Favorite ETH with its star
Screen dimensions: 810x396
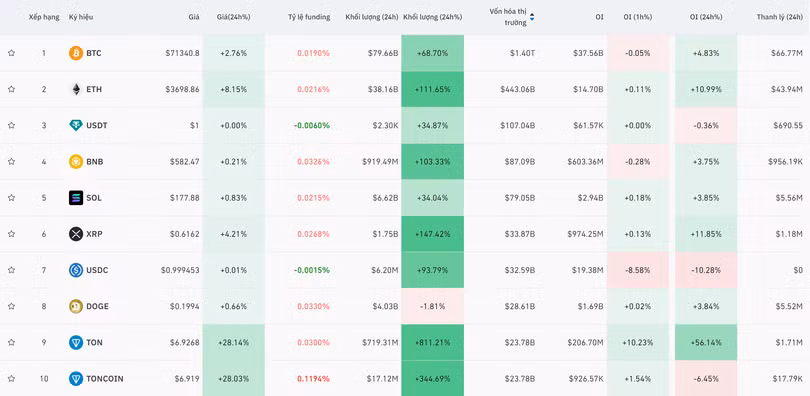pos(11,89)
